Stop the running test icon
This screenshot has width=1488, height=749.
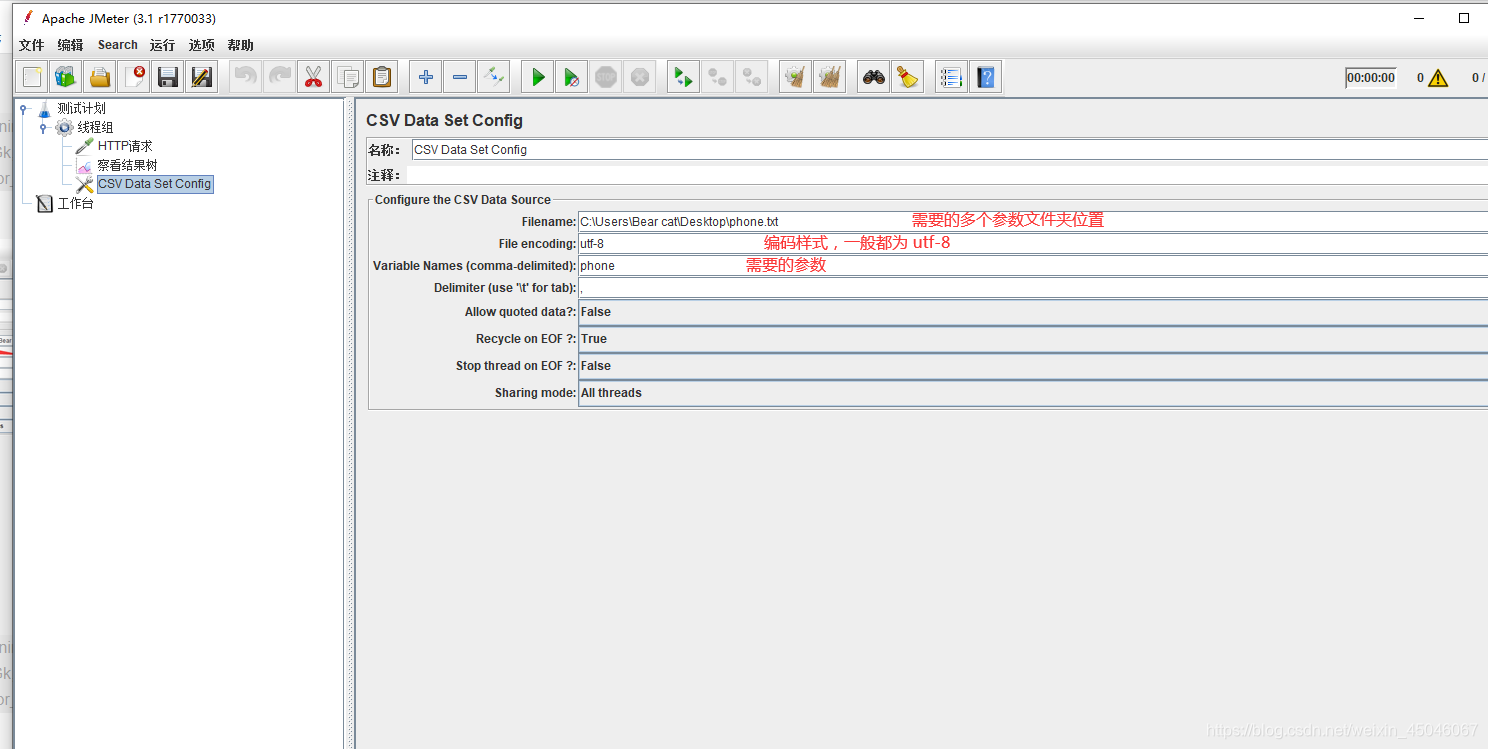pos(606,77)
